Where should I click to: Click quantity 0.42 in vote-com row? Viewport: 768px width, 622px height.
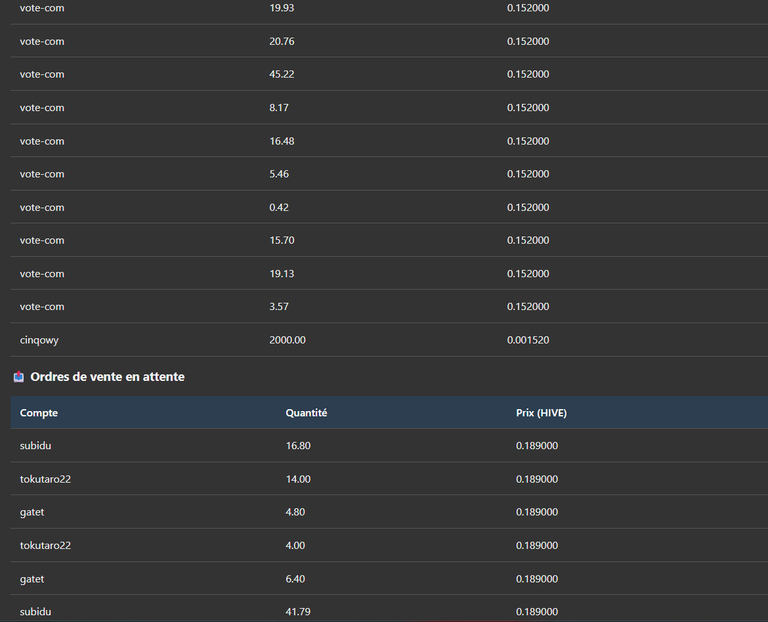[x=279, y=207]
